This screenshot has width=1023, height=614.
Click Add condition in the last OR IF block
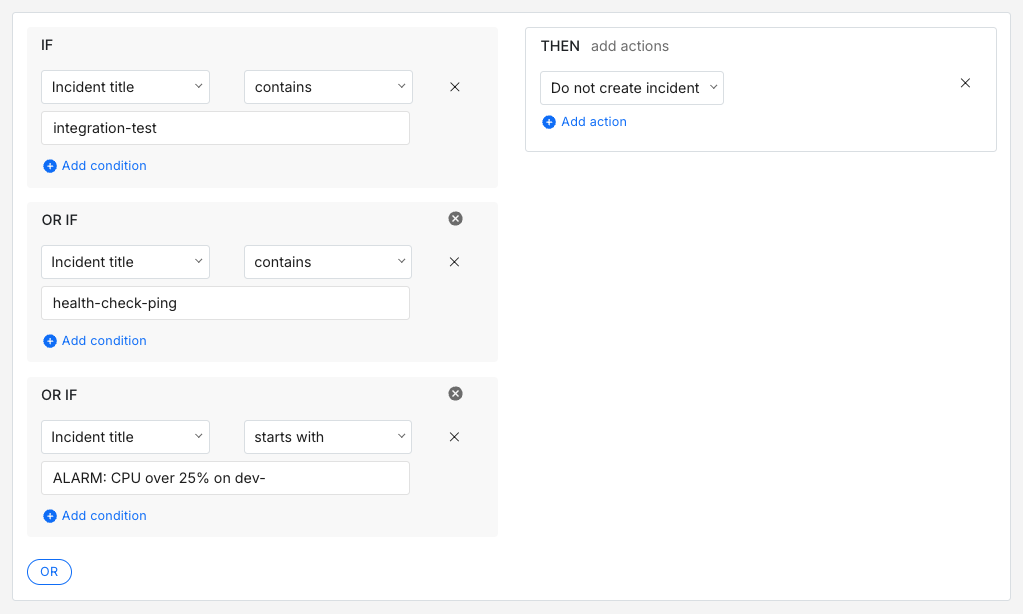[x=94, y=515]
